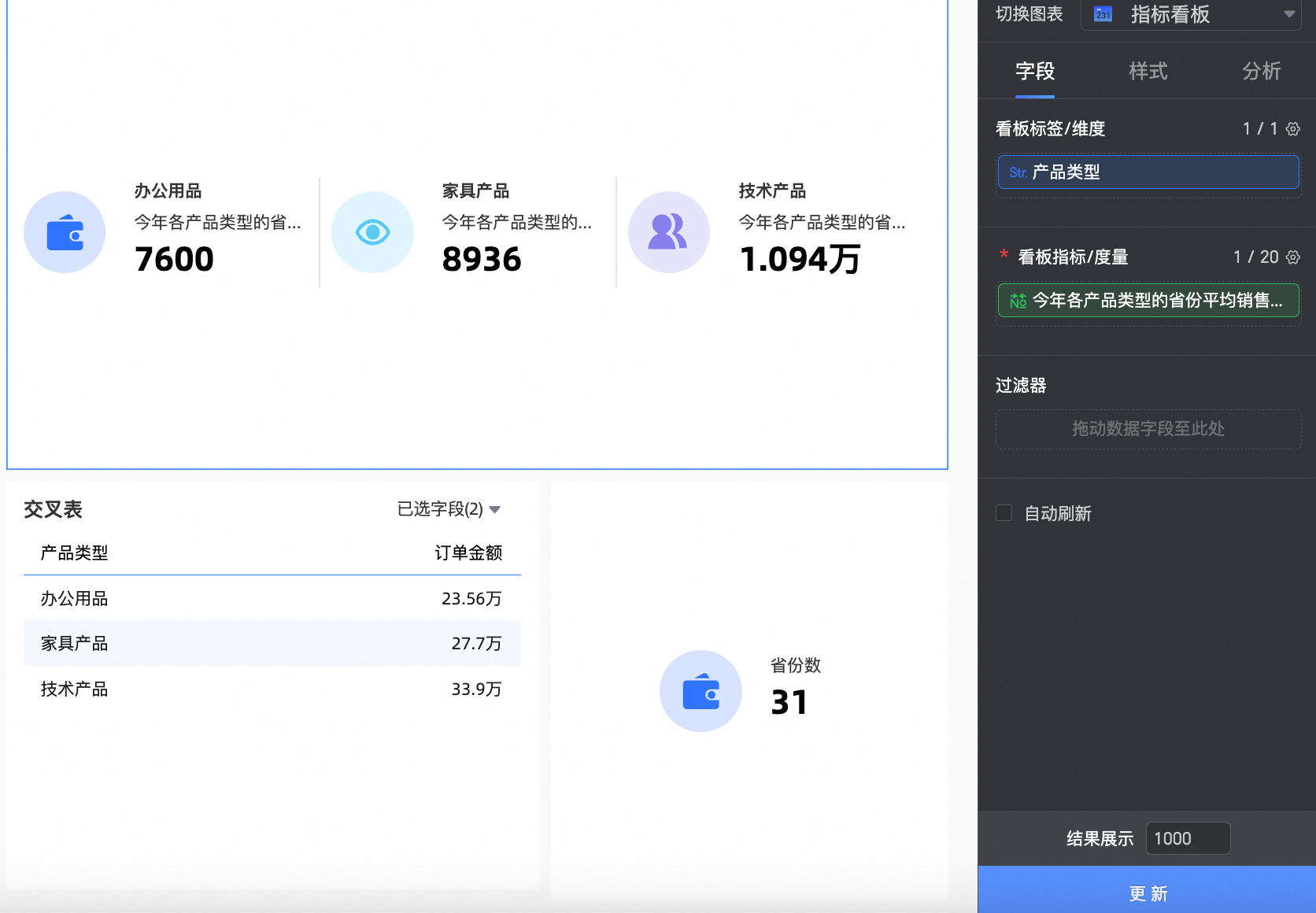Click the 交叉表 chart title
The image size is (1316, 913).
tap(53, 509)
